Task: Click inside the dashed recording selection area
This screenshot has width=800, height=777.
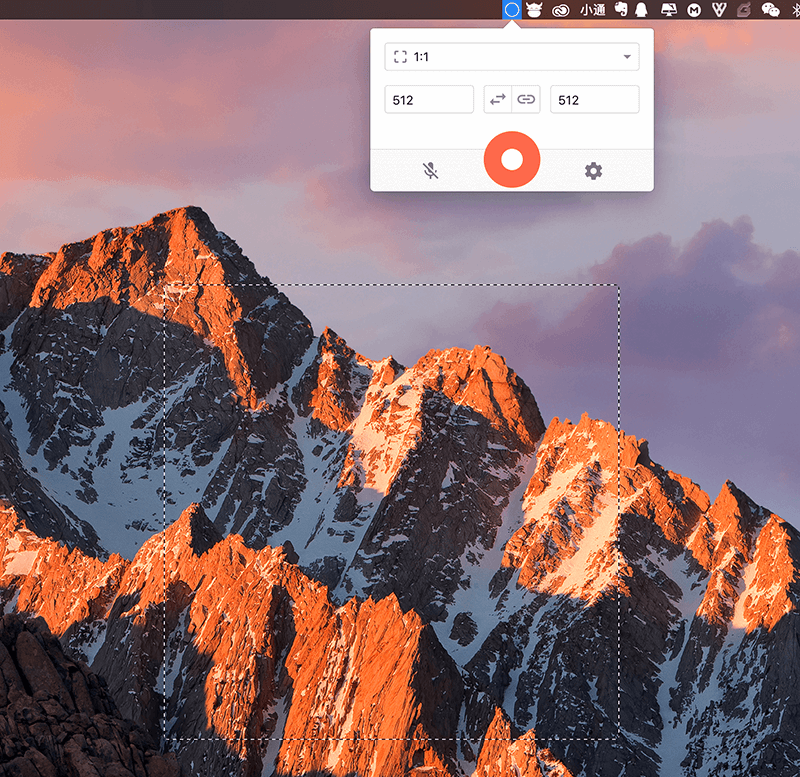Action: [392, 512]
